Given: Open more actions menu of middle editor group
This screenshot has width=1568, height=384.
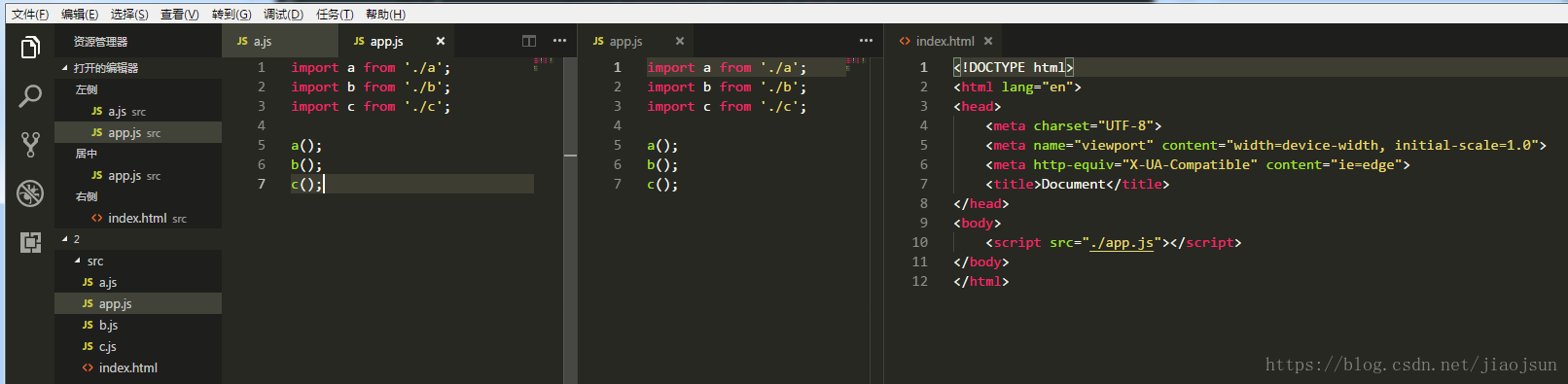Looking at the screenshot, I should pyautogui.click(x=866, y=41).
